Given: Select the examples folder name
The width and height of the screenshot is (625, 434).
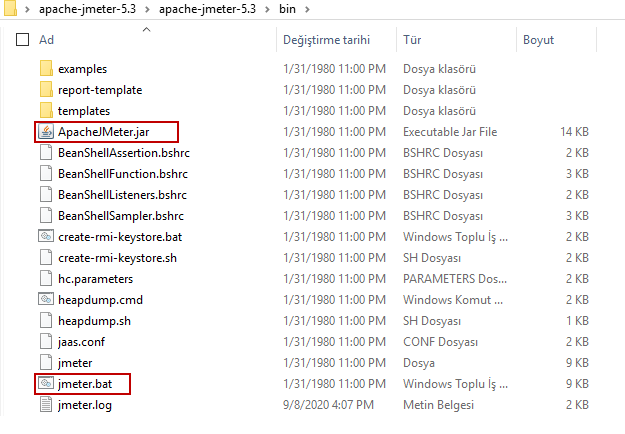Looking at the screenshot, I should (83, 69).
